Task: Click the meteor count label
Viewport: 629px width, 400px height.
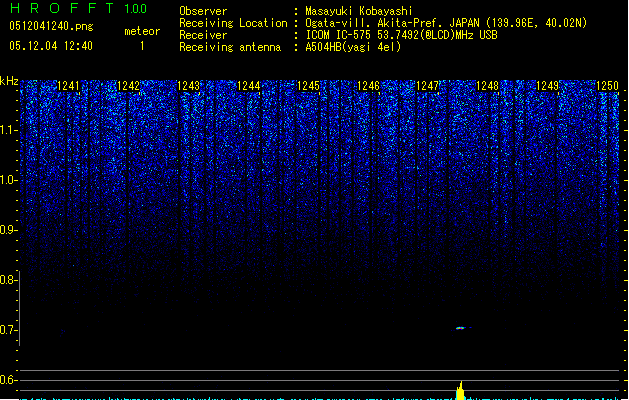Action: tap(142, 31)
